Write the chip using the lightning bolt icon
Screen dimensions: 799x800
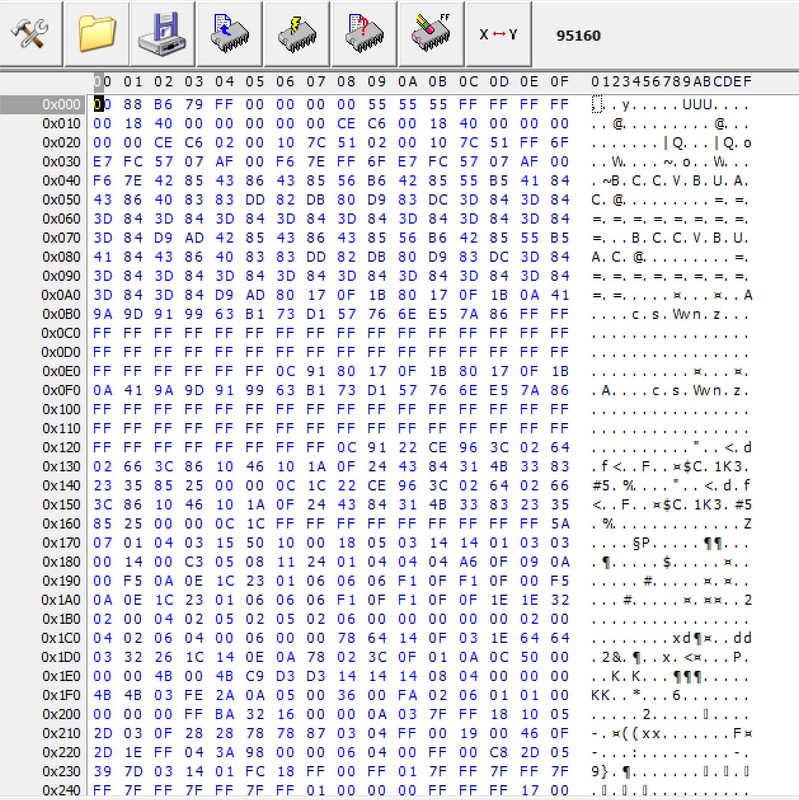297,34
